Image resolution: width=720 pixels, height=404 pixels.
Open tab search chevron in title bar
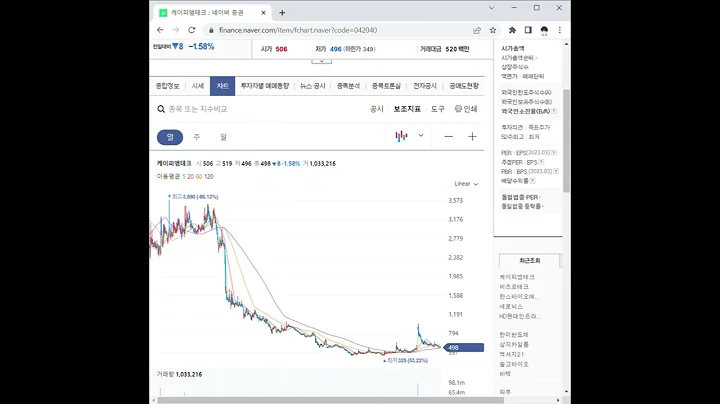[491, 8]
